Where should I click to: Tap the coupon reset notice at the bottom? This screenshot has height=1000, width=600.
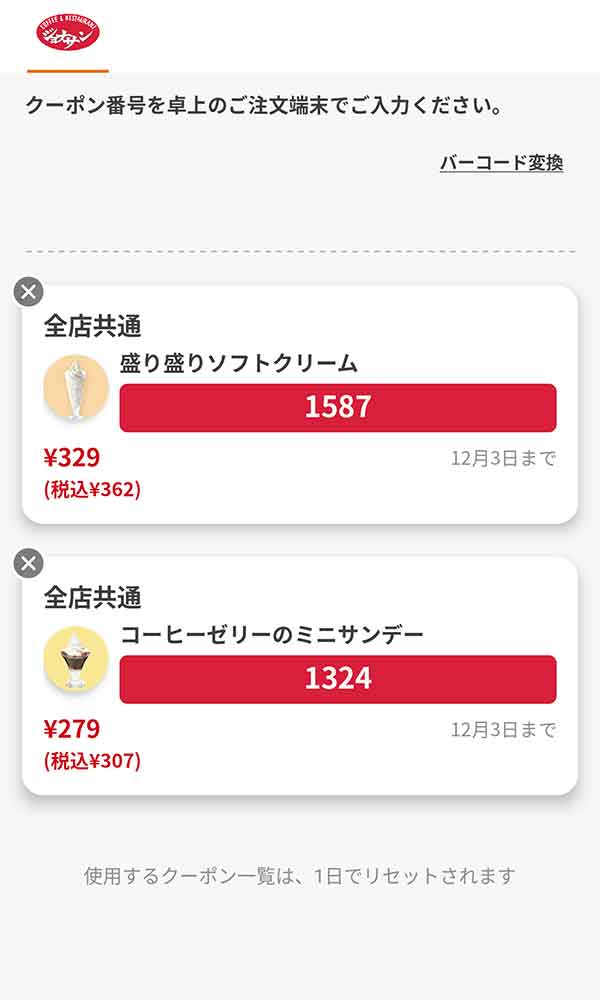tap(300, 873)
